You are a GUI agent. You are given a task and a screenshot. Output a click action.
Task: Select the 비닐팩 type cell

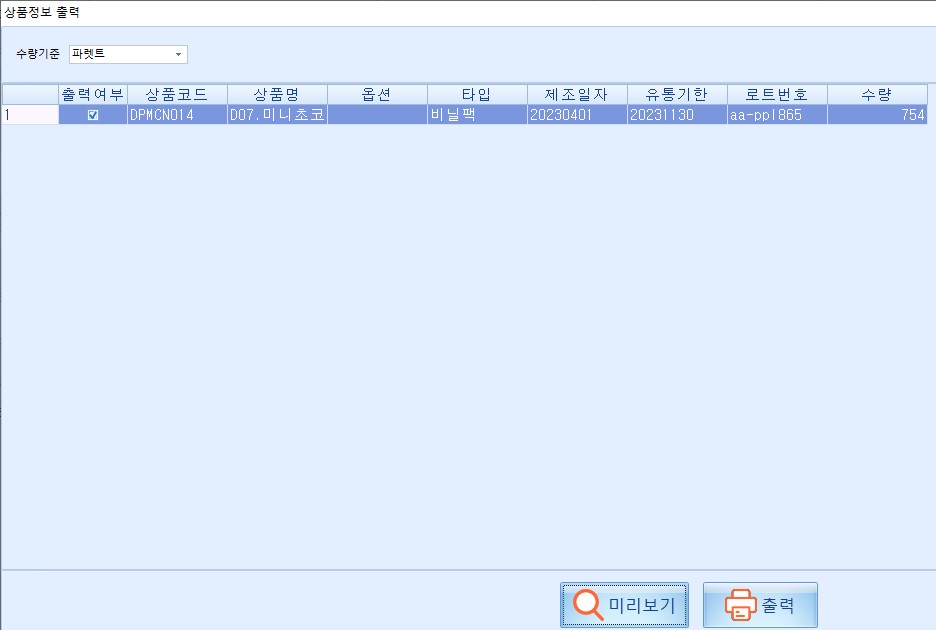click(477, 115)
